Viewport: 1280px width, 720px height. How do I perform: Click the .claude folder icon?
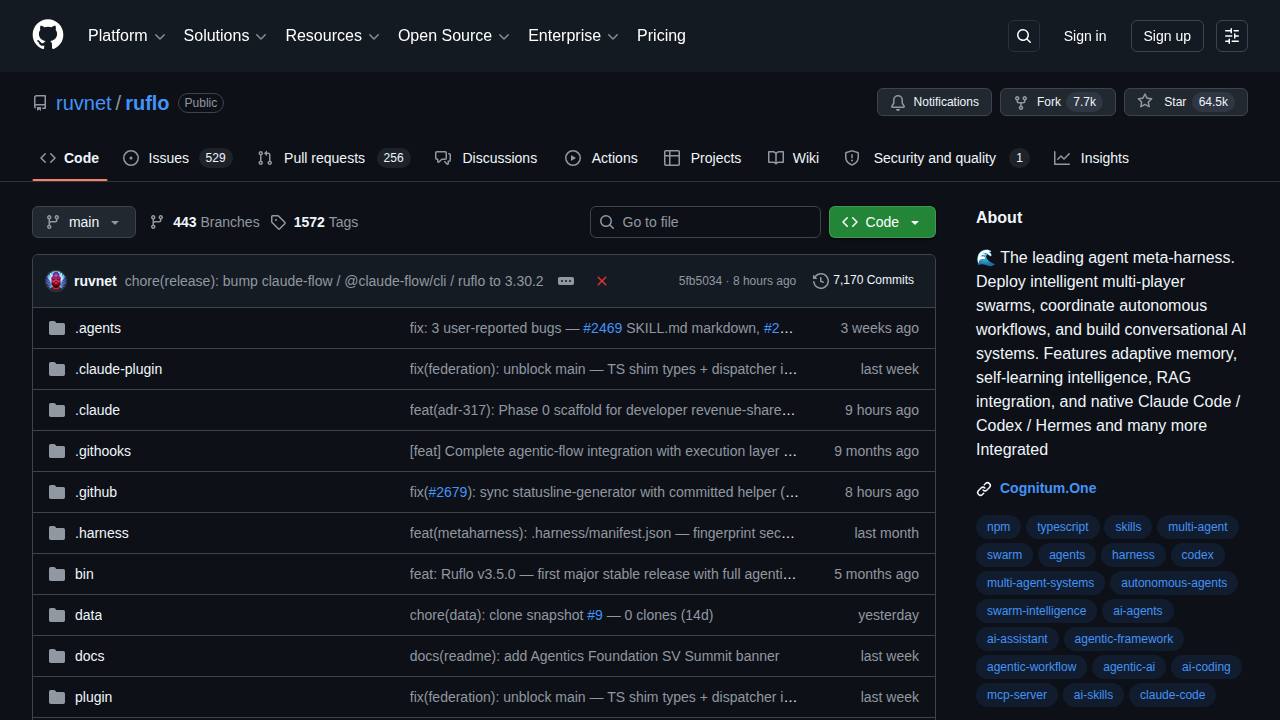point(57,410)
